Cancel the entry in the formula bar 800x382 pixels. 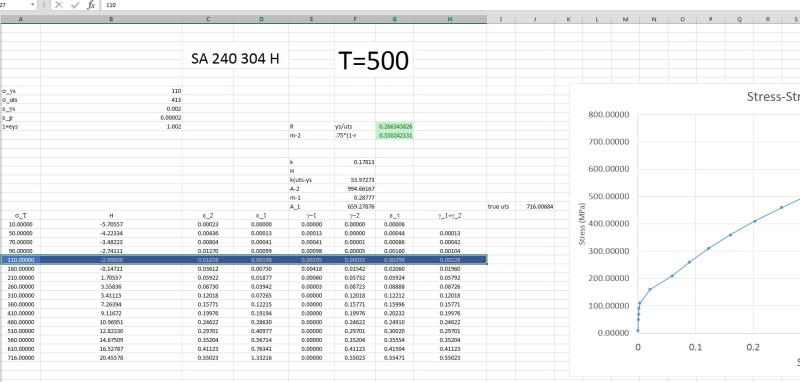coord(59,5)
